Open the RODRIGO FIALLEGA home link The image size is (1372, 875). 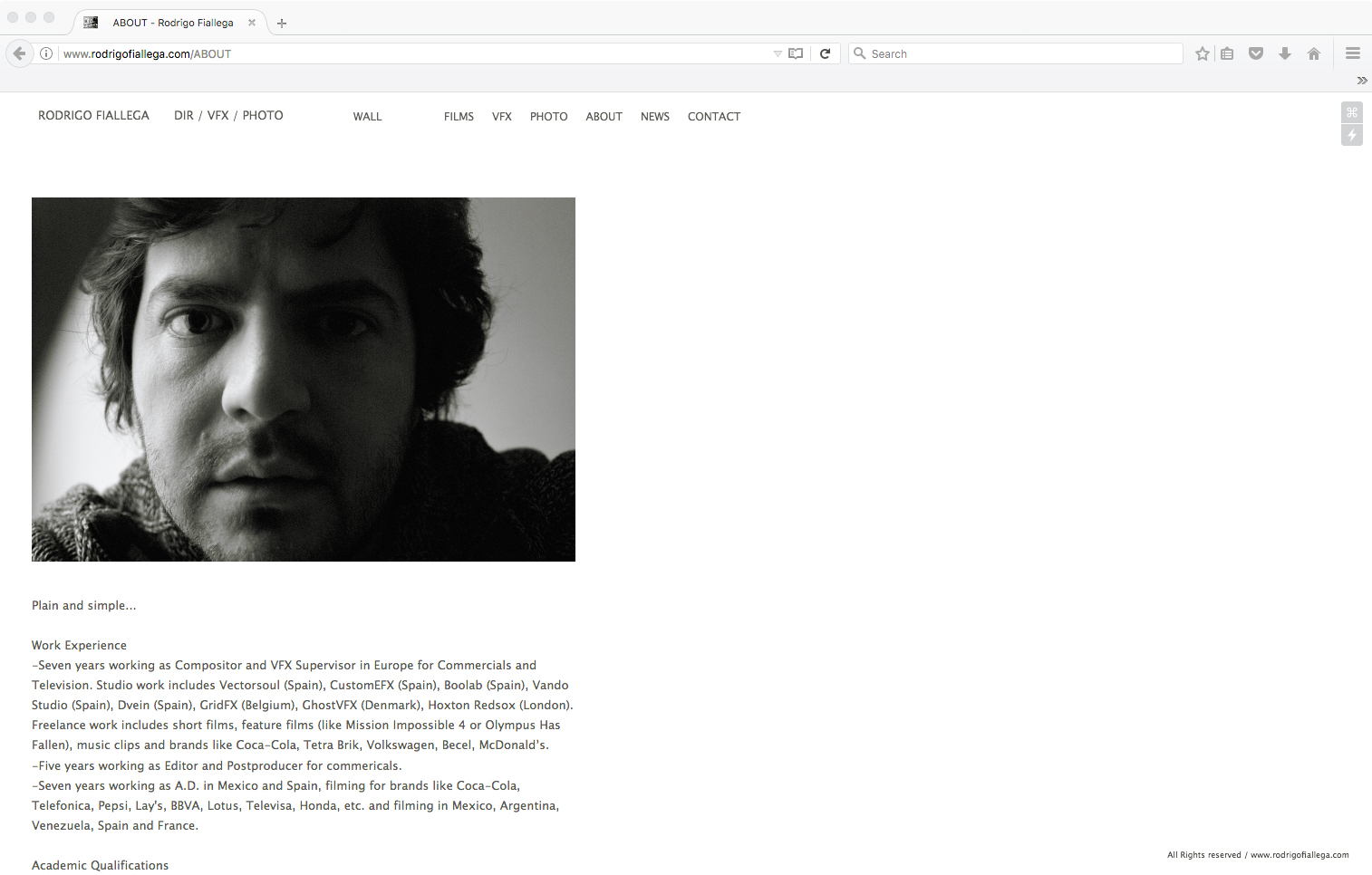point(93,116)
